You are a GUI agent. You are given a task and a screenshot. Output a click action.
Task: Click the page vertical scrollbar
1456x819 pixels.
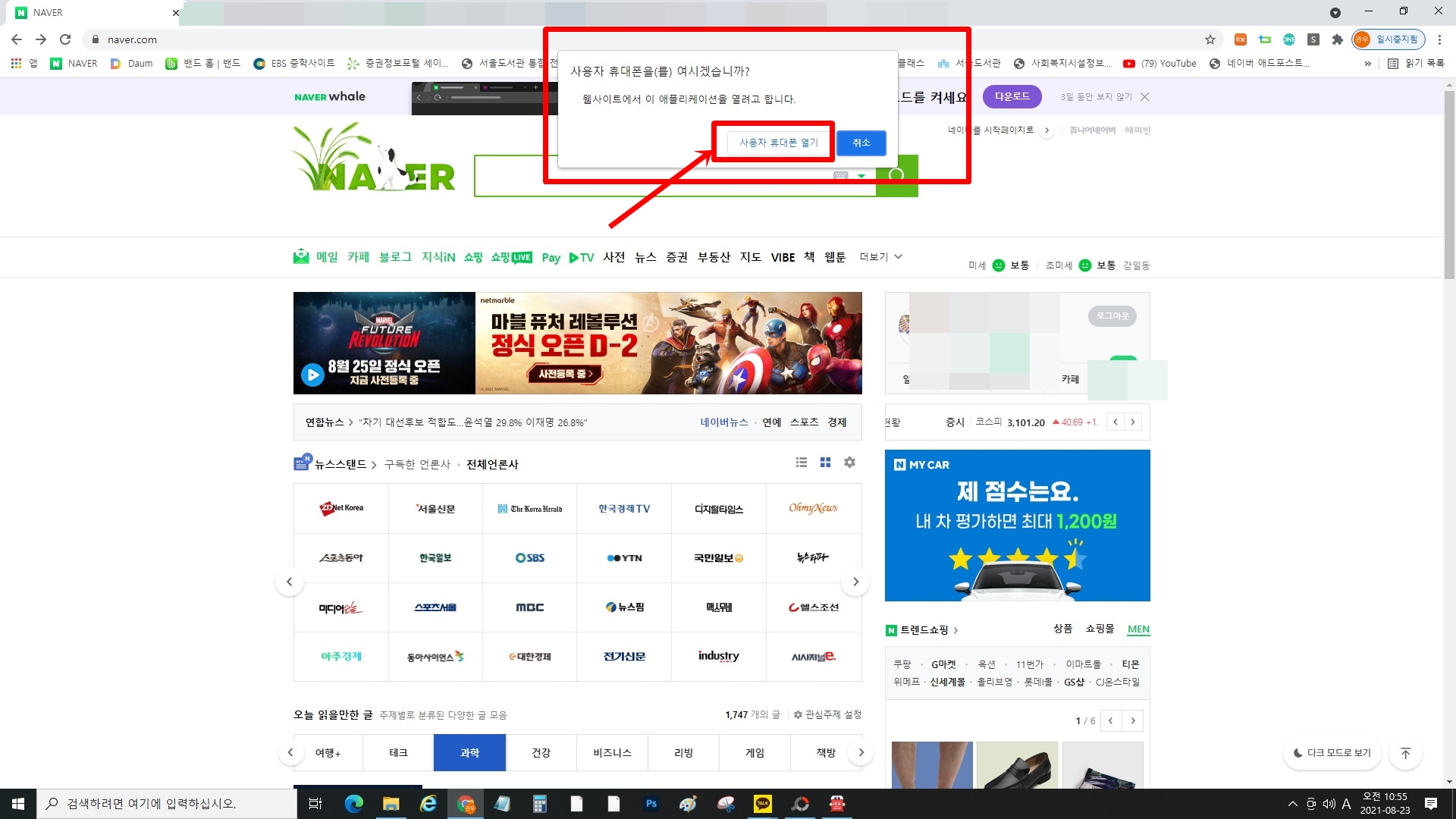click(x=1449, y=186)
